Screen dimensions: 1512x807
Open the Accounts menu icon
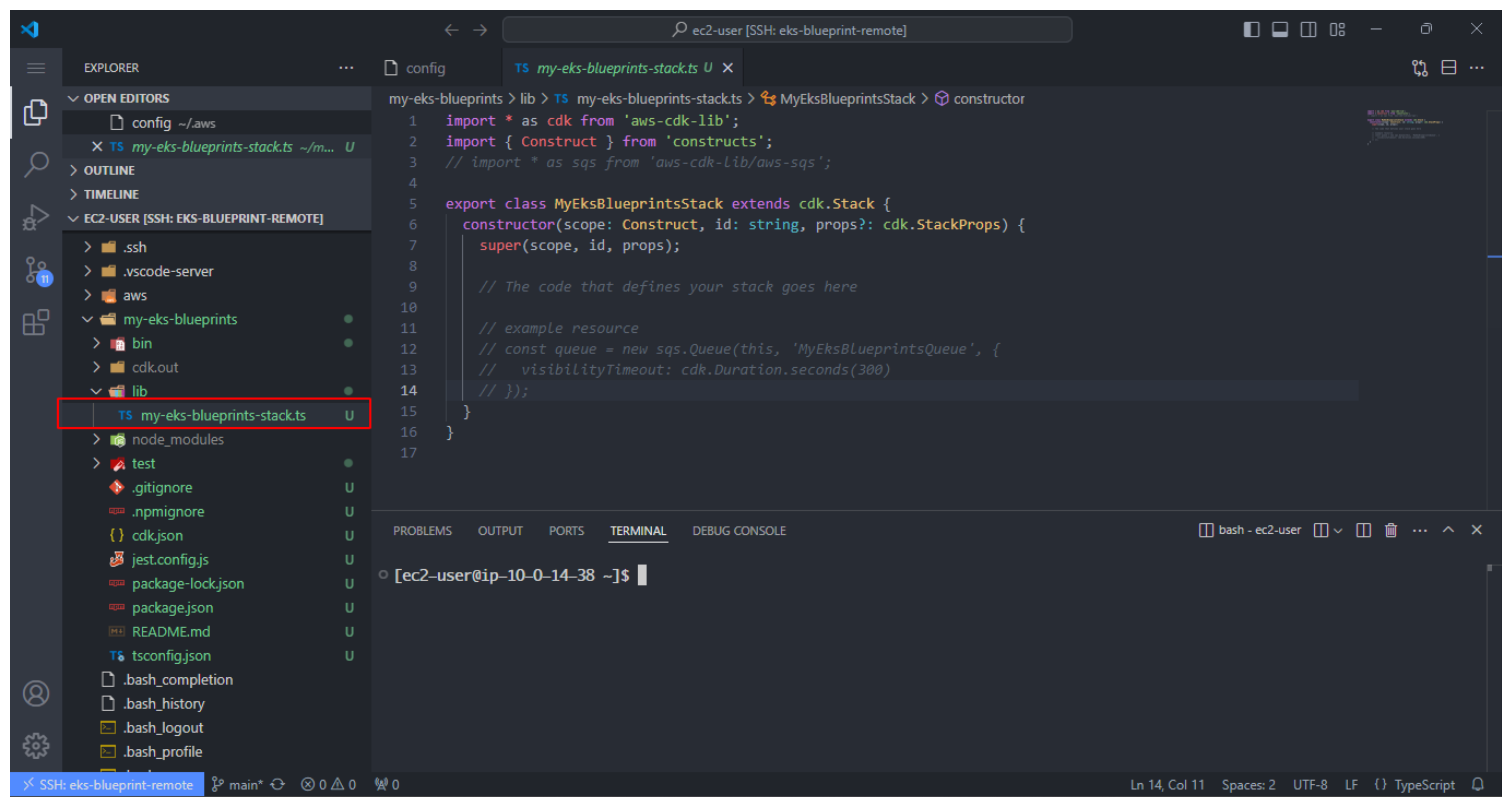tap(36, 693)
